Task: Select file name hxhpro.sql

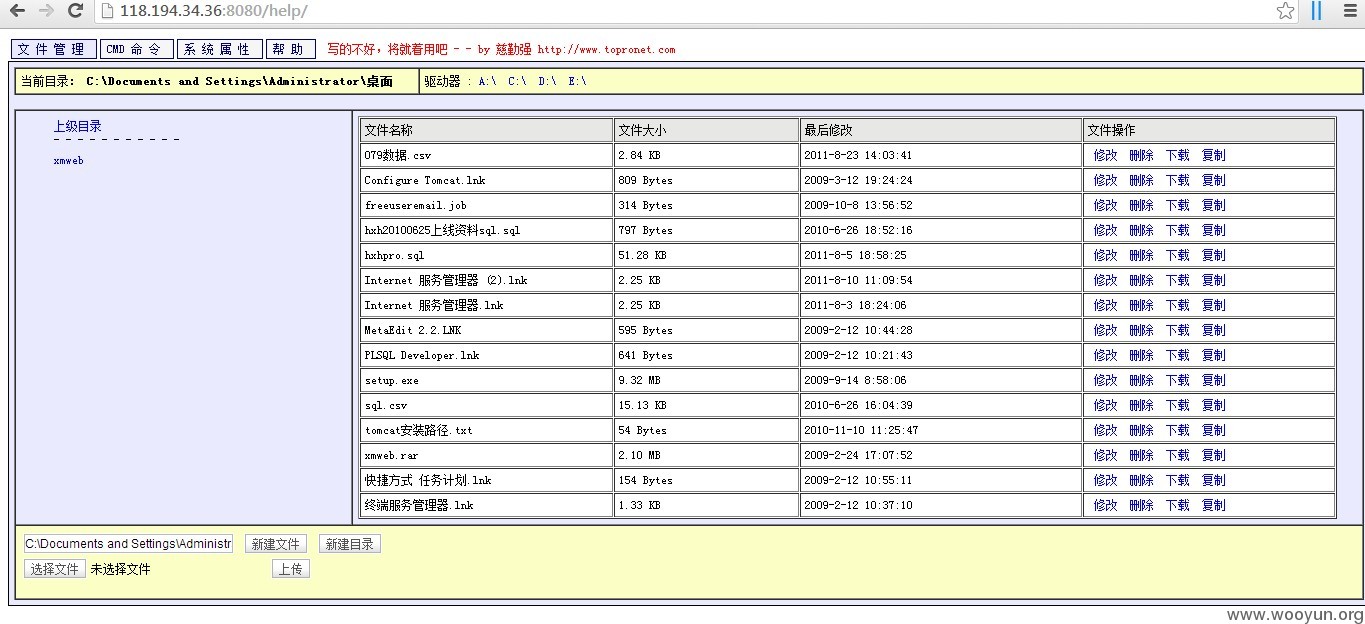Action: click(394, 255)
